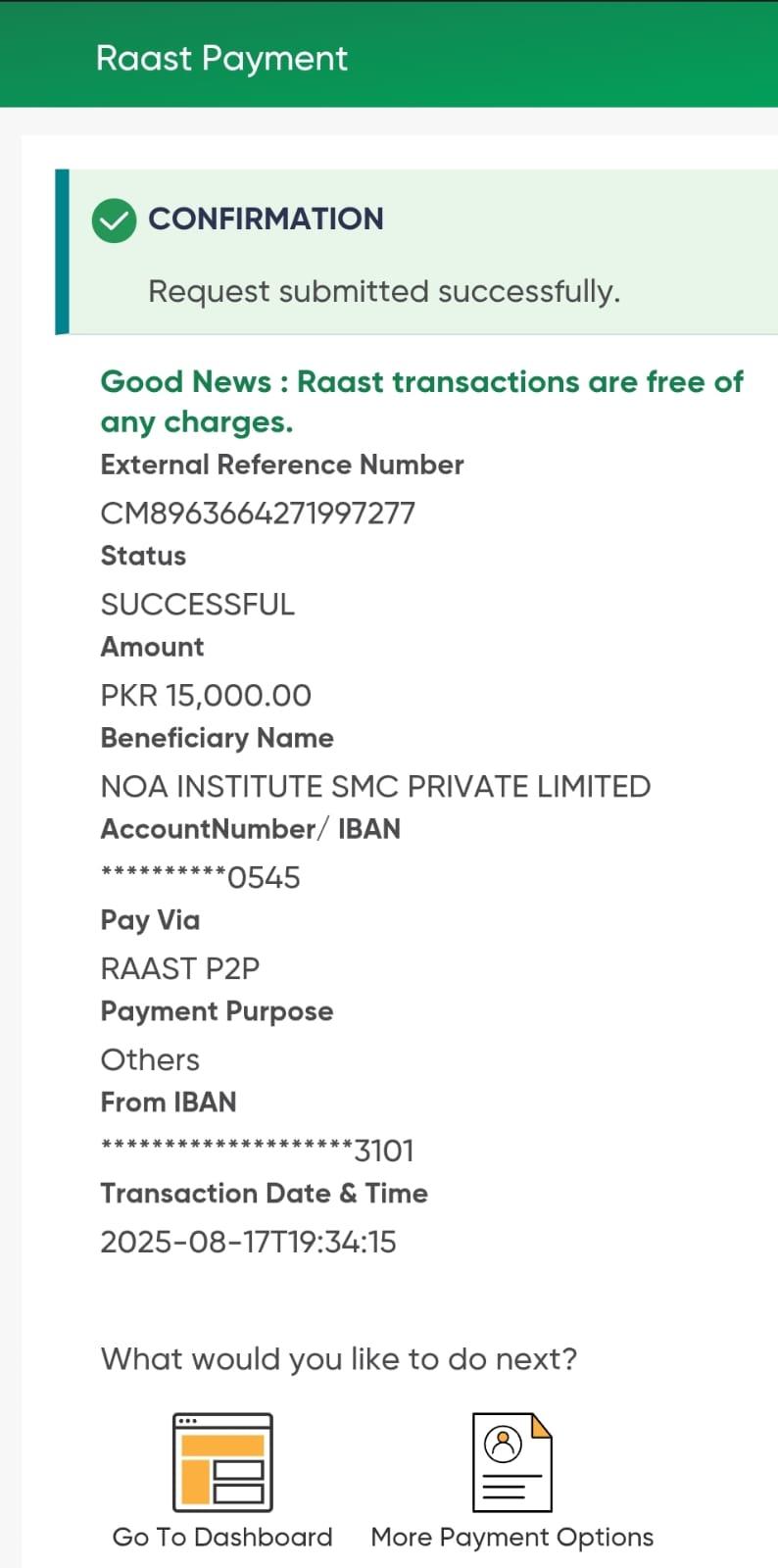This screenshot has height=1568, width=778.
Task: Click the CONFIRMATION heading
Action: pos(266,219)
